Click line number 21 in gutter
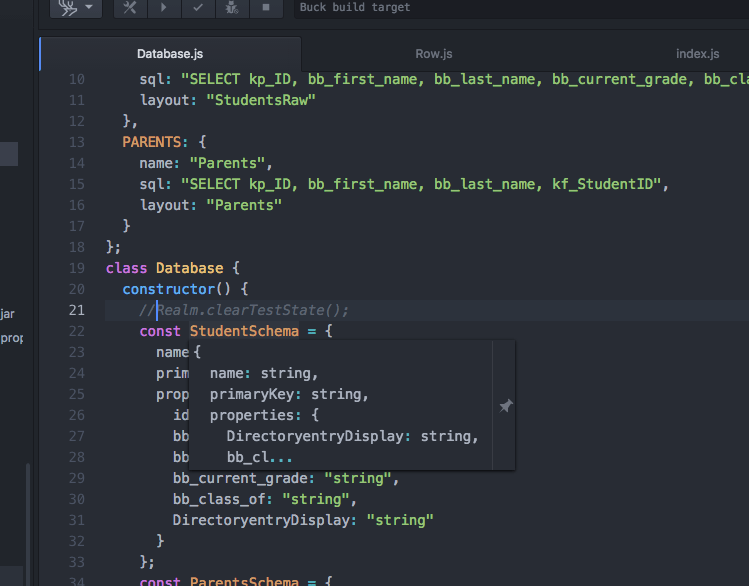Viewport: 749px width, 586px height. click(x=76, y=310)
